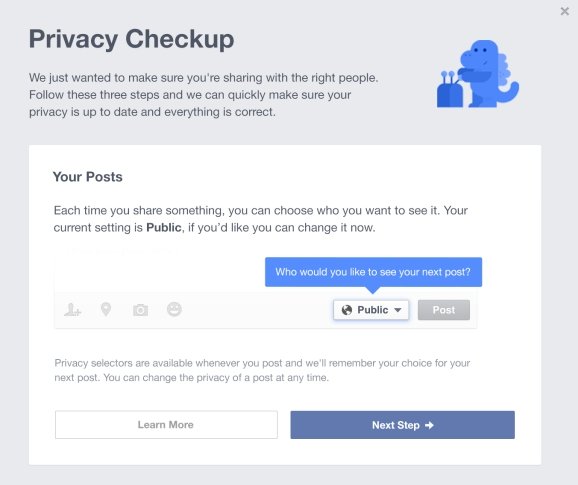Image resolution: width=578 pixels, height=485 pixels.
Task: Click the Privacy Checkup title
Action: [132, 39]
